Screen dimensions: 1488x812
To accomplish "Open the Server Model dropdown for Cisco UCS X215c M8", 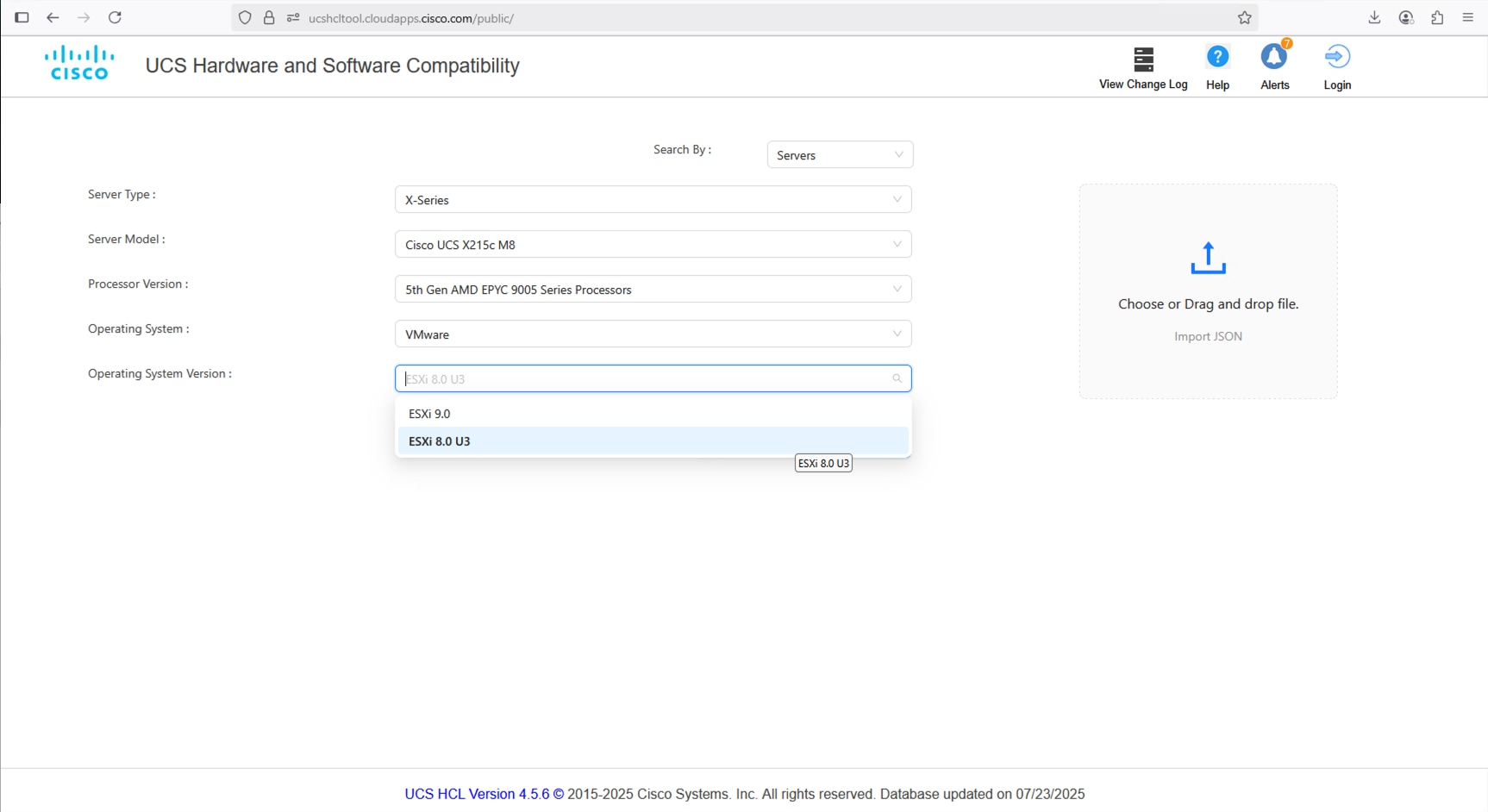I will [652, 244].
